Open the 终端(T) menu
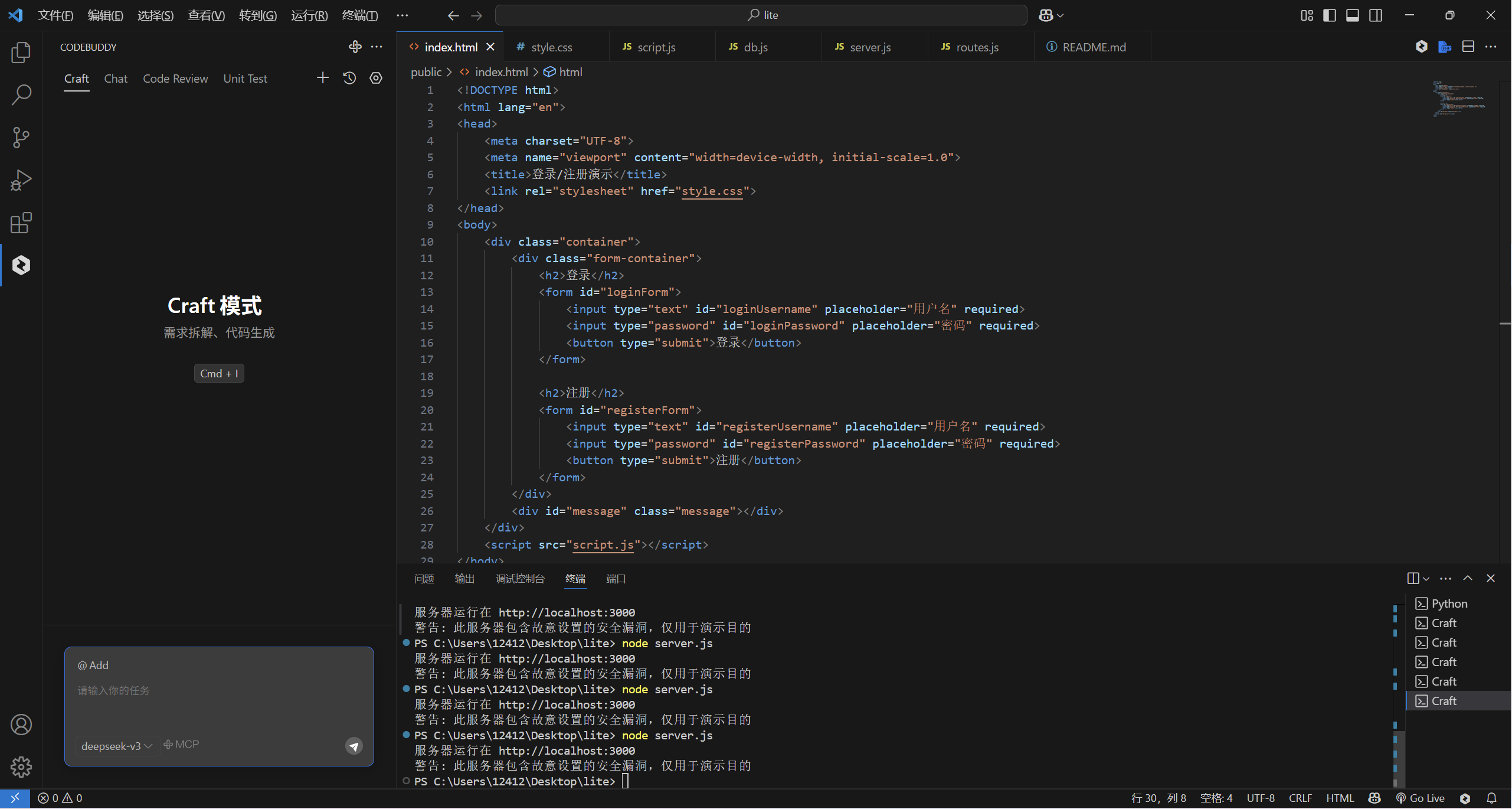The height and width of the screenshot is (809, 1512). (359, 15)
